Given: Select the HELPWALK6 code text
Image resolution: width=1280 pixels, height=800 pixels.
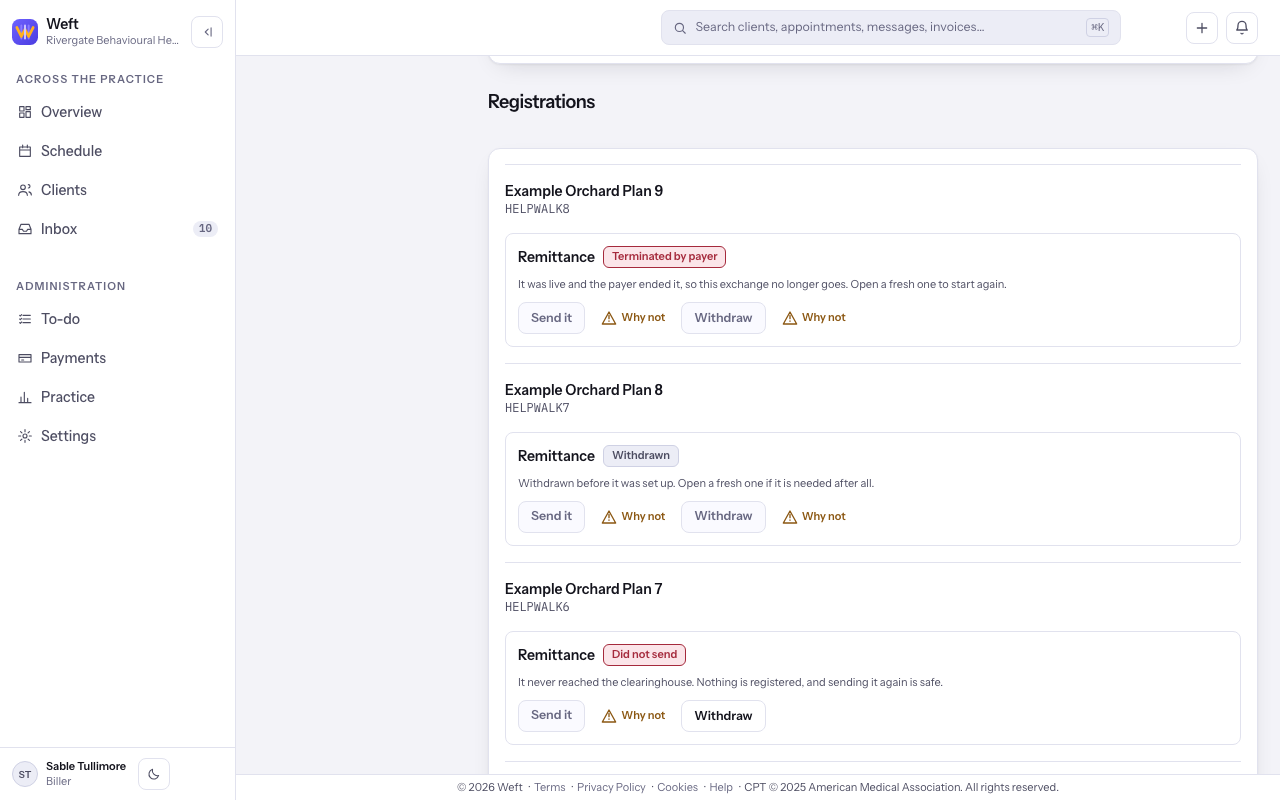Looking at the screenshot, I should click(x=537, y=607).
